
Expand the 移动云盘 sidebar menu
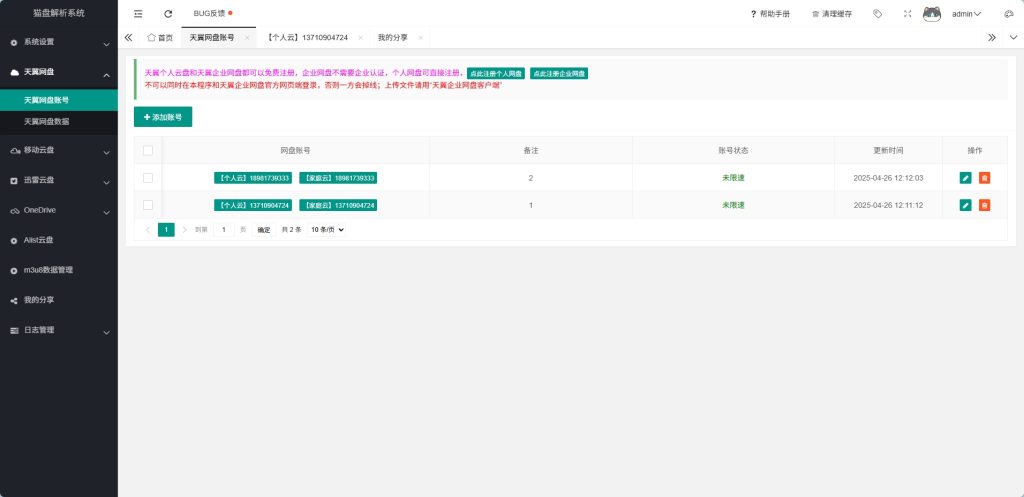[58, 151]
